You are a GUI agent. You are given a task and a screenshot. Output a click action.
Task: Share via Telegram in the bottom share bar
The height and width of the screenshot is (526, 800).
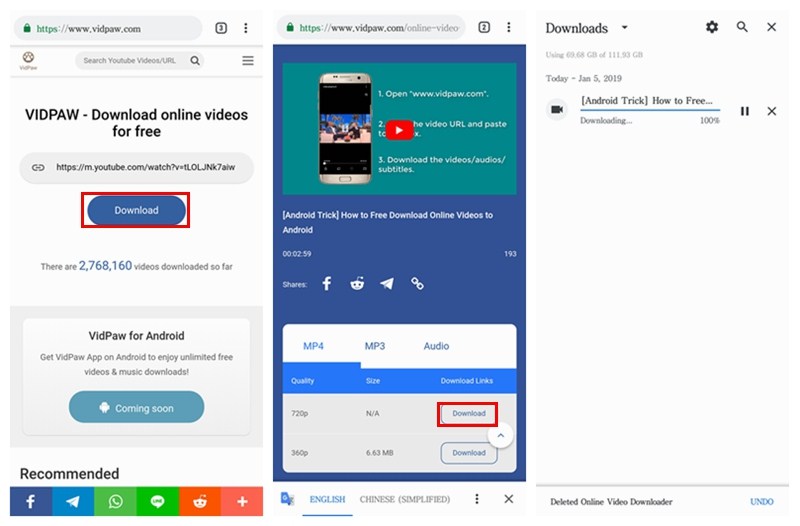(73, 502)
